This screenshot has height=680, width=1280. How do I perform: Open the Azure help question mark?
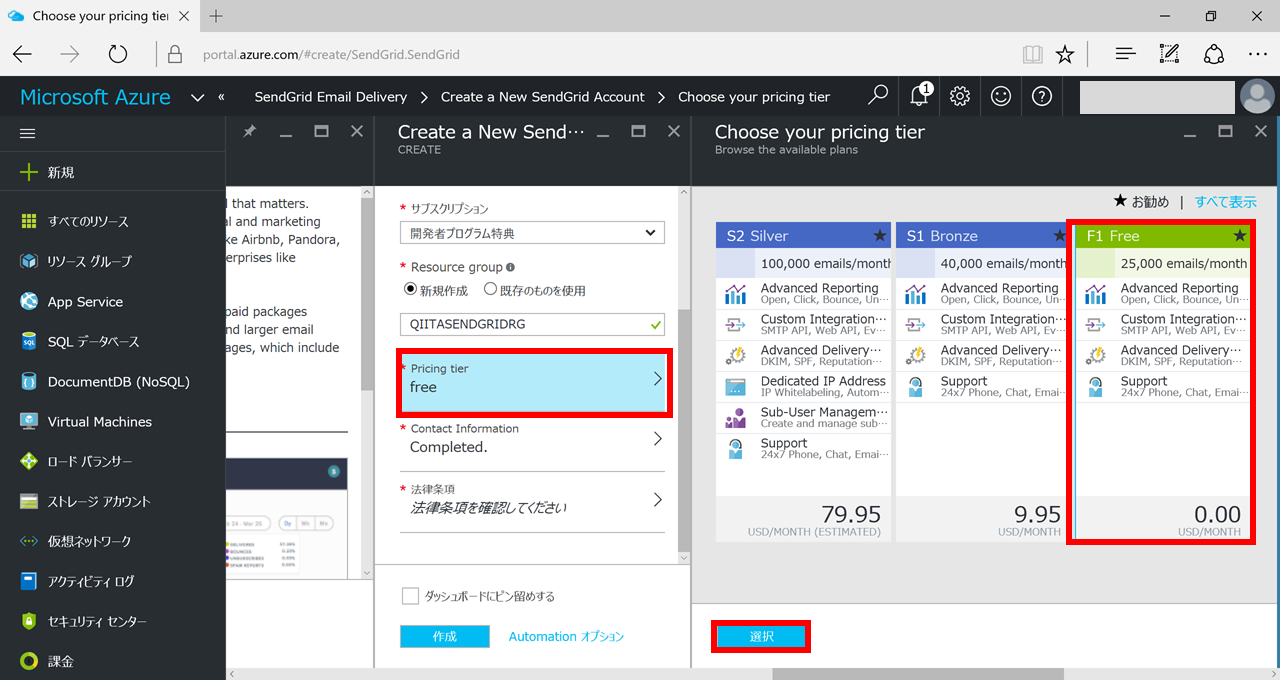click(1042, 96)
